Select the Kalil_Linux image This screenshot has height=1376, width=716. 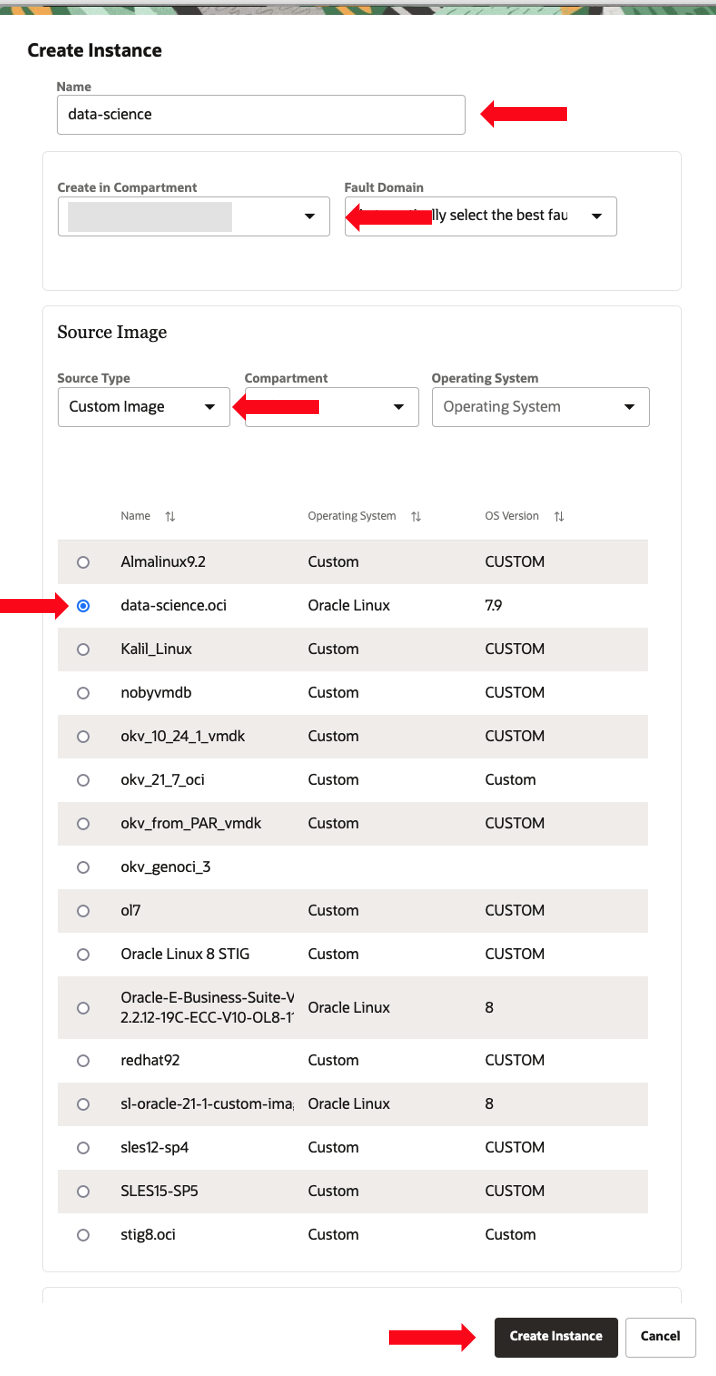[x=83, y=648]
